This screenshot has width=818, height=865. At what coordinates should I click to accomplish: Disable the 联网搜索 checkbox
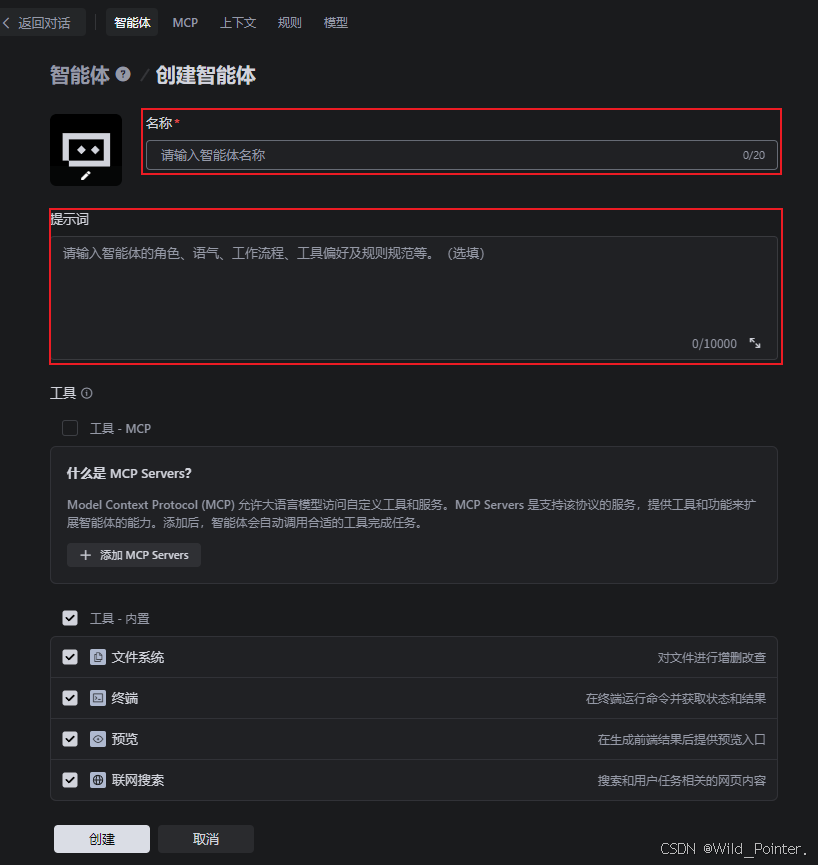click(70, 780)
